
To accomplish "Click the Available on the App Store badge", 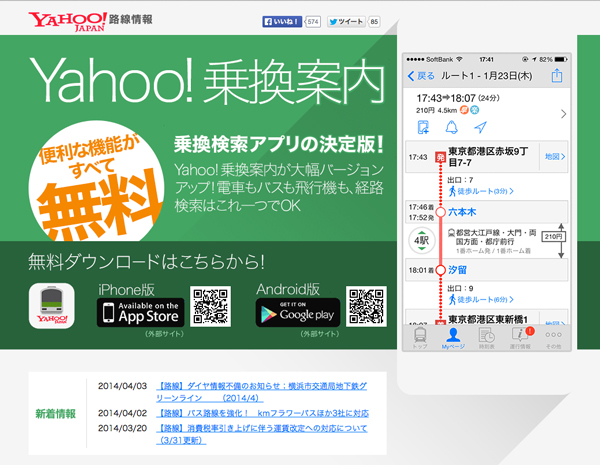I will coord(139,311).
